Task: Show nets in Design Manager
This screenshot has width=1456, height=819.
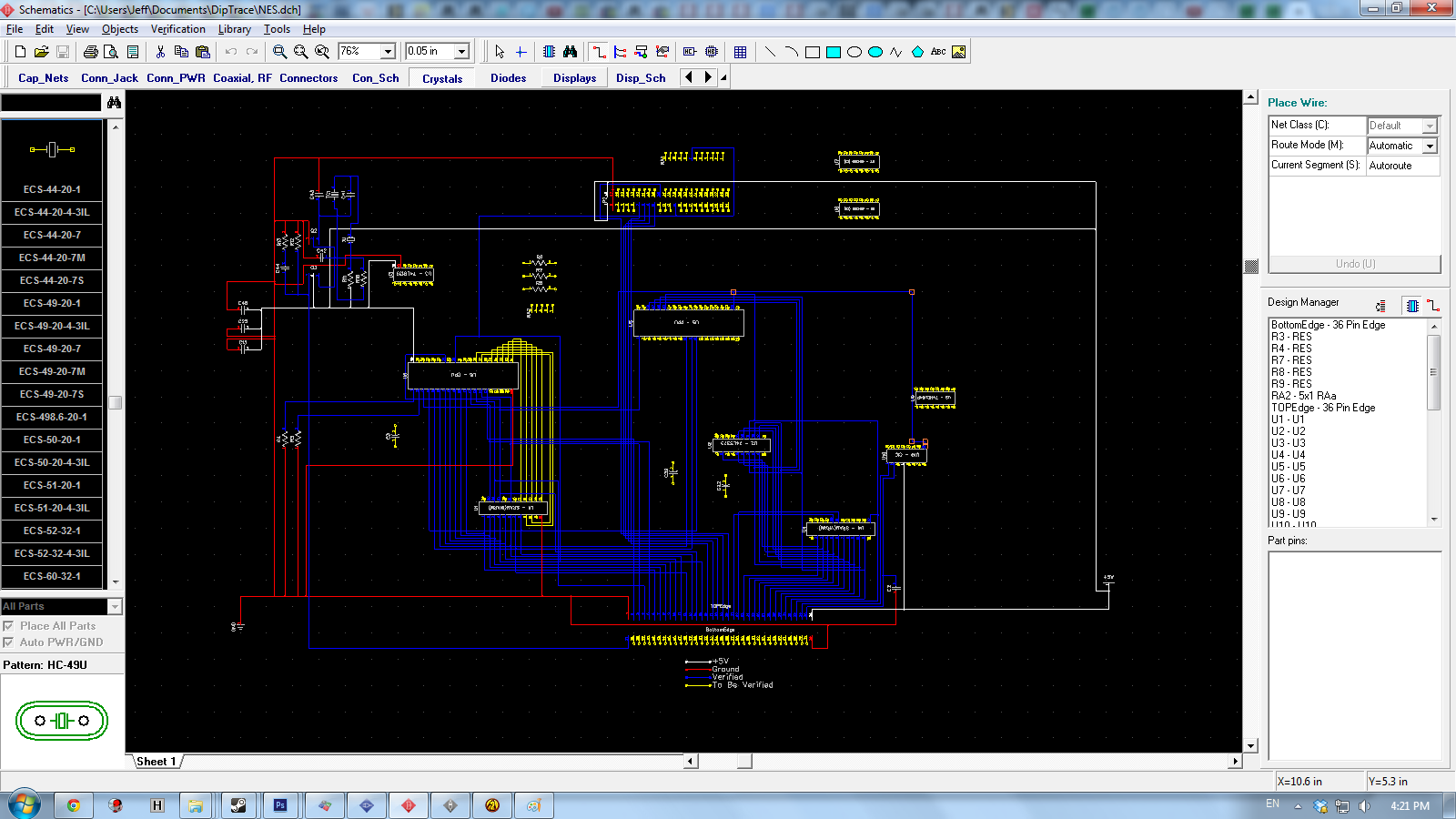Action: click(x=1433, y=306)
